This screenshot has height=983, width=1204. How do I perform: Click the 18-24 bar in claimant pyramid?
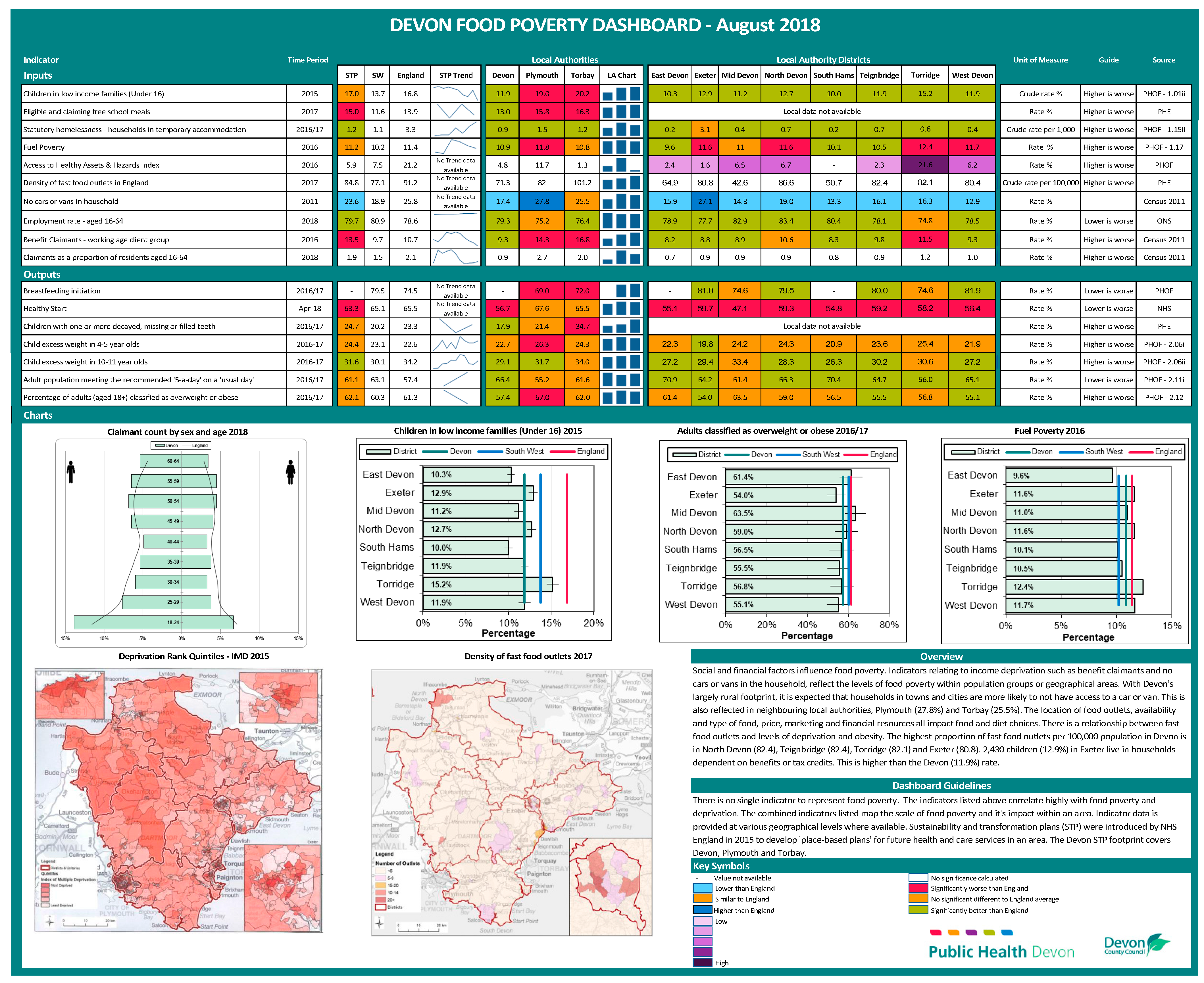tap(153, 622)
